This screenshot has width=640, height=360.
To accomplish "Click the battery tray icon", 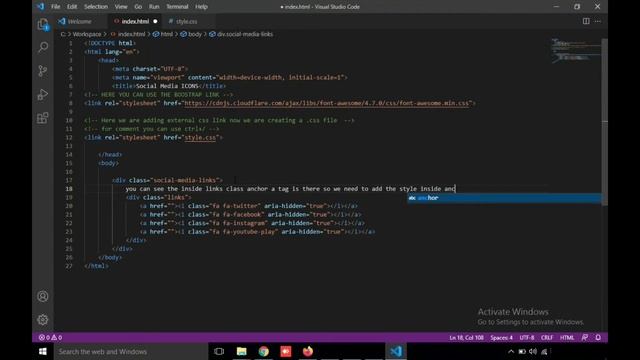I will point(522,351).
